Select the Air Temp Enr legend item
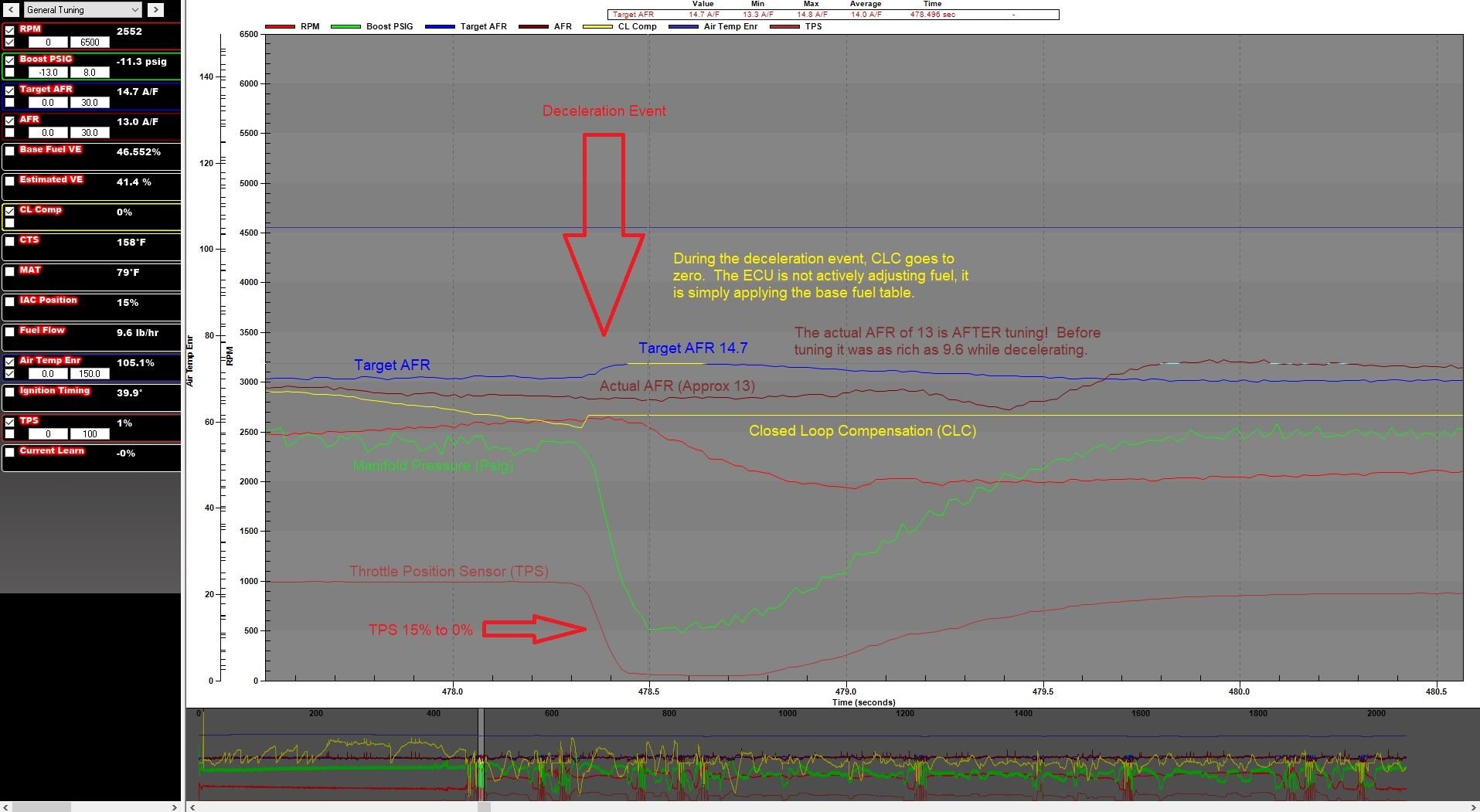1480x812 pixels. tap(730, 26)
